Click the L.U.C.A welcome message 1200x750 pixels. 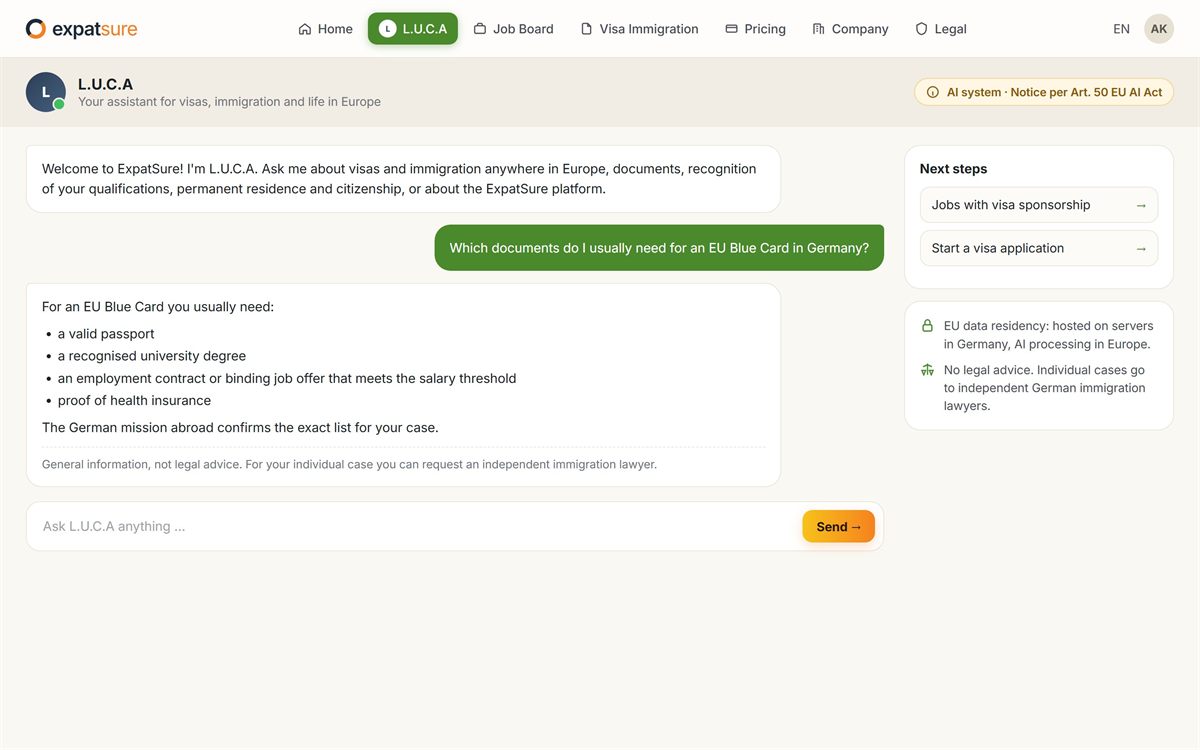(403, 179)
